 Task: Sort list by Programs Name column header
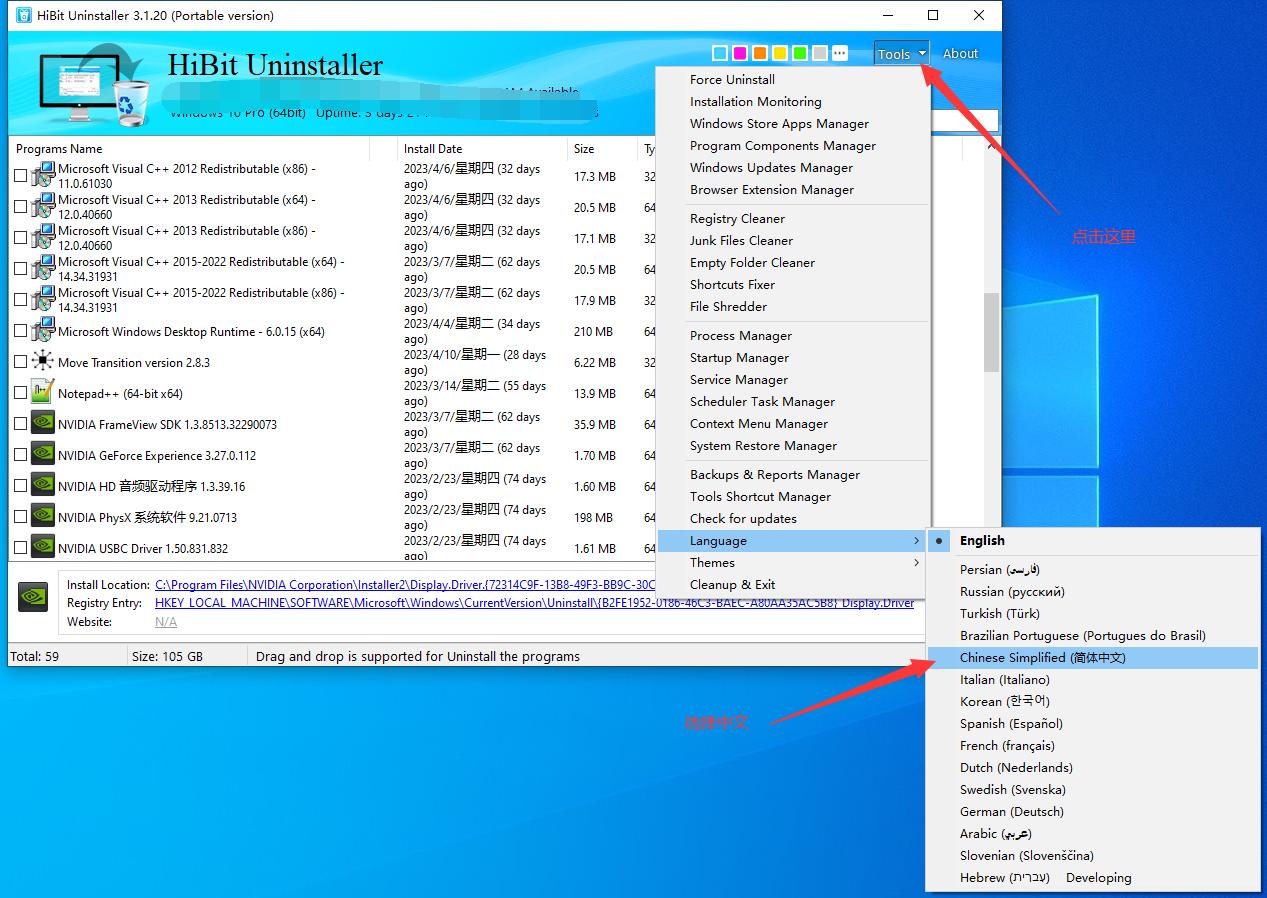tap(59, 149)
